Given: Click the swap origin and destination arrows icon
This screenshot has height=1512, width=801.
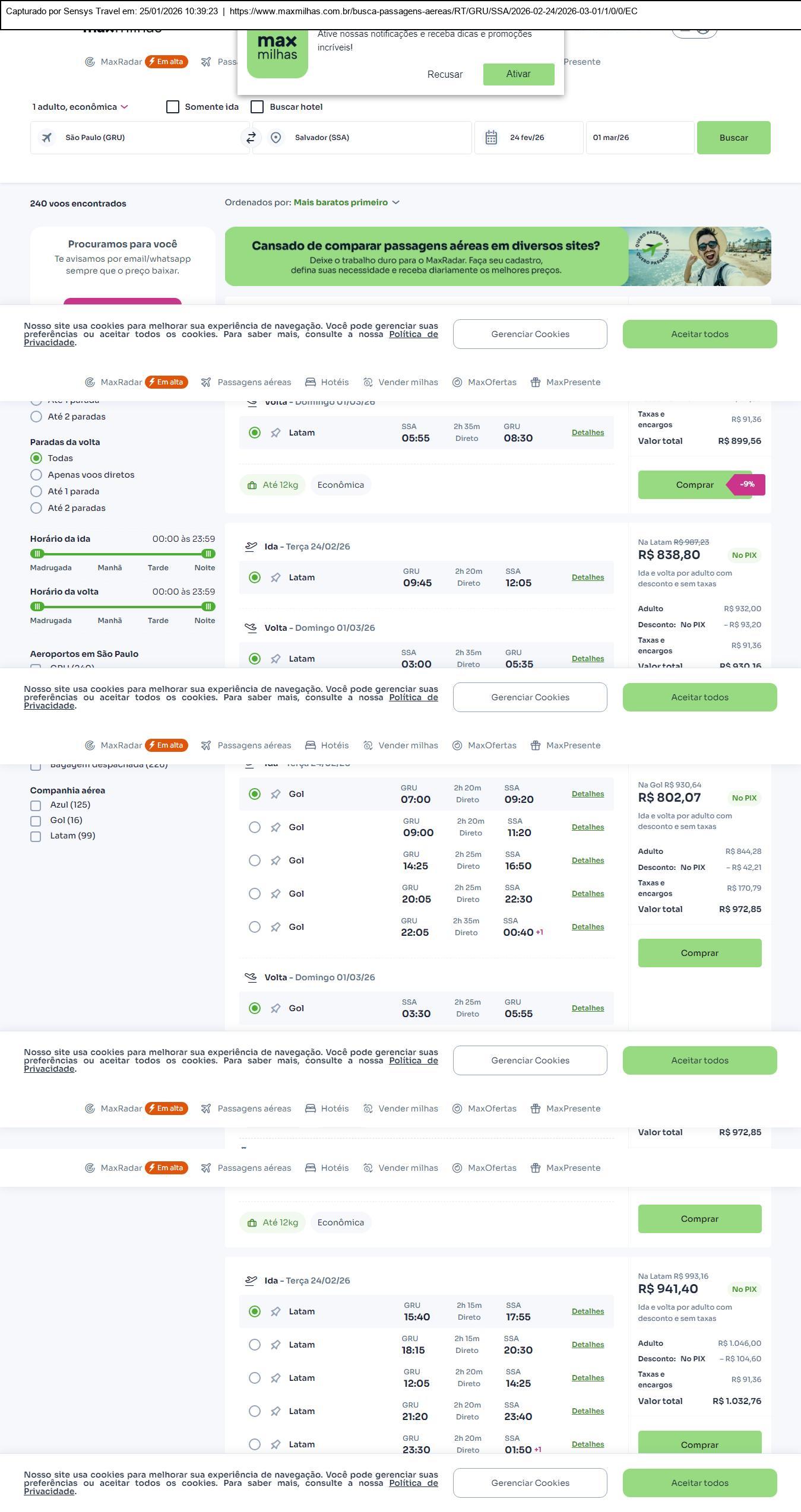Looking at the screenshot, I should 251,138.
